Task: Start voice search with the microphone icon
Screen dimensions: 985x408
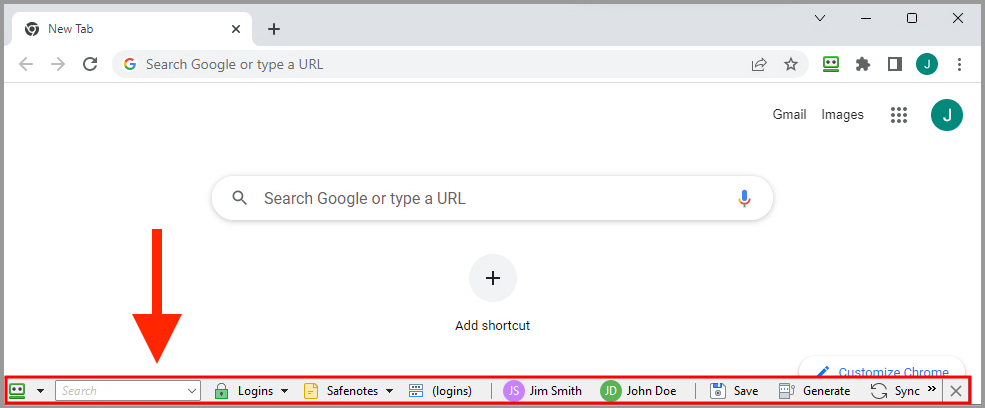Action: (x=744, y=199)
